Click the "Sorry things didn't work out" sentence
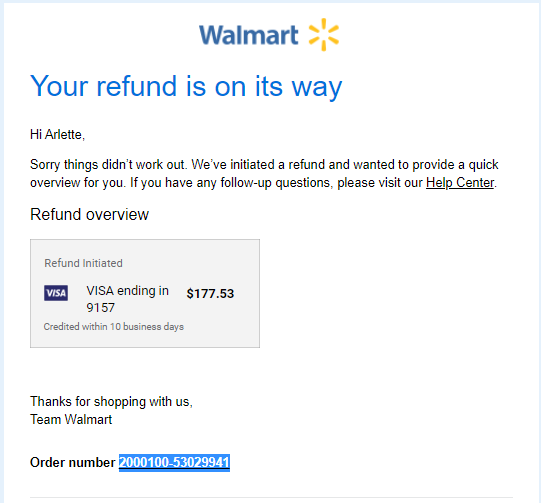 (108, 165)
